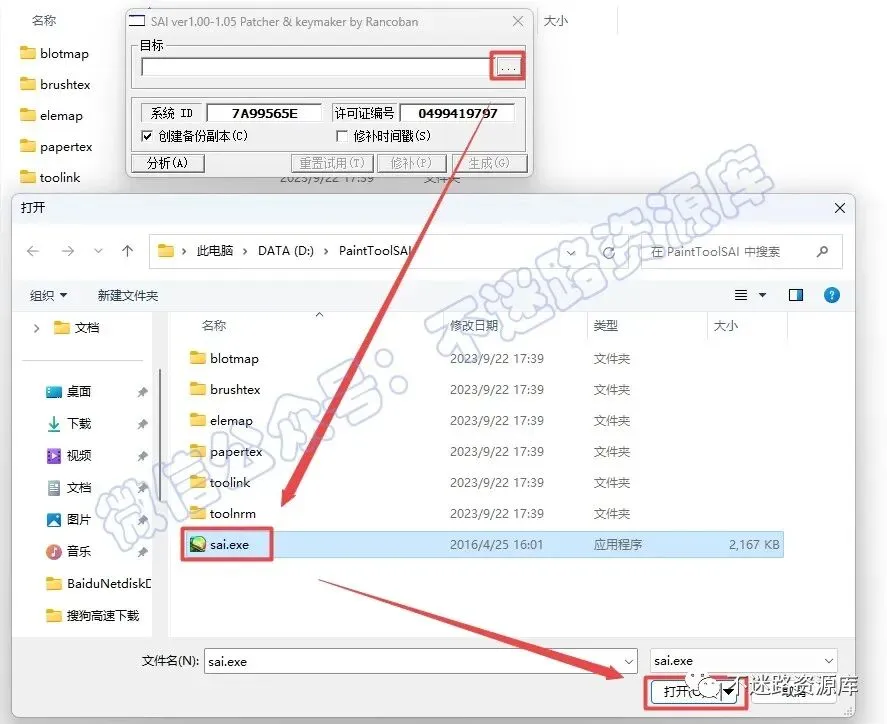Screen dimensions: 887x724
Task: Sort by the 修改日期 column header
Action: pos(474,326)
